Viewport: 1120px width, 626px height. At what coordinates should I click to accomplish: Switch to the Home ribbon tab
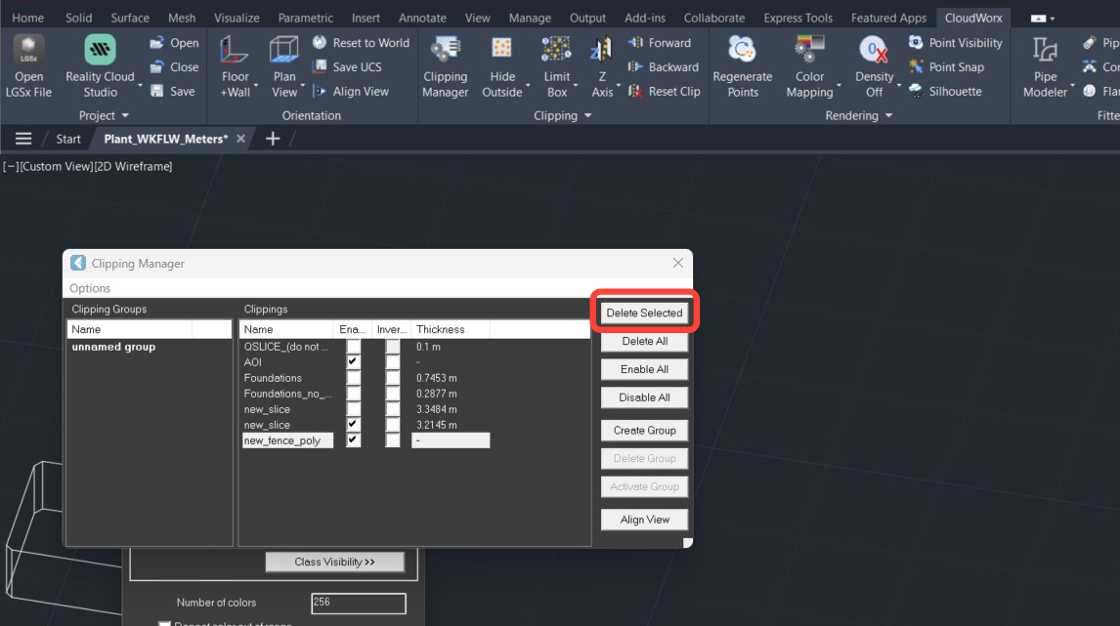(28, 18)
